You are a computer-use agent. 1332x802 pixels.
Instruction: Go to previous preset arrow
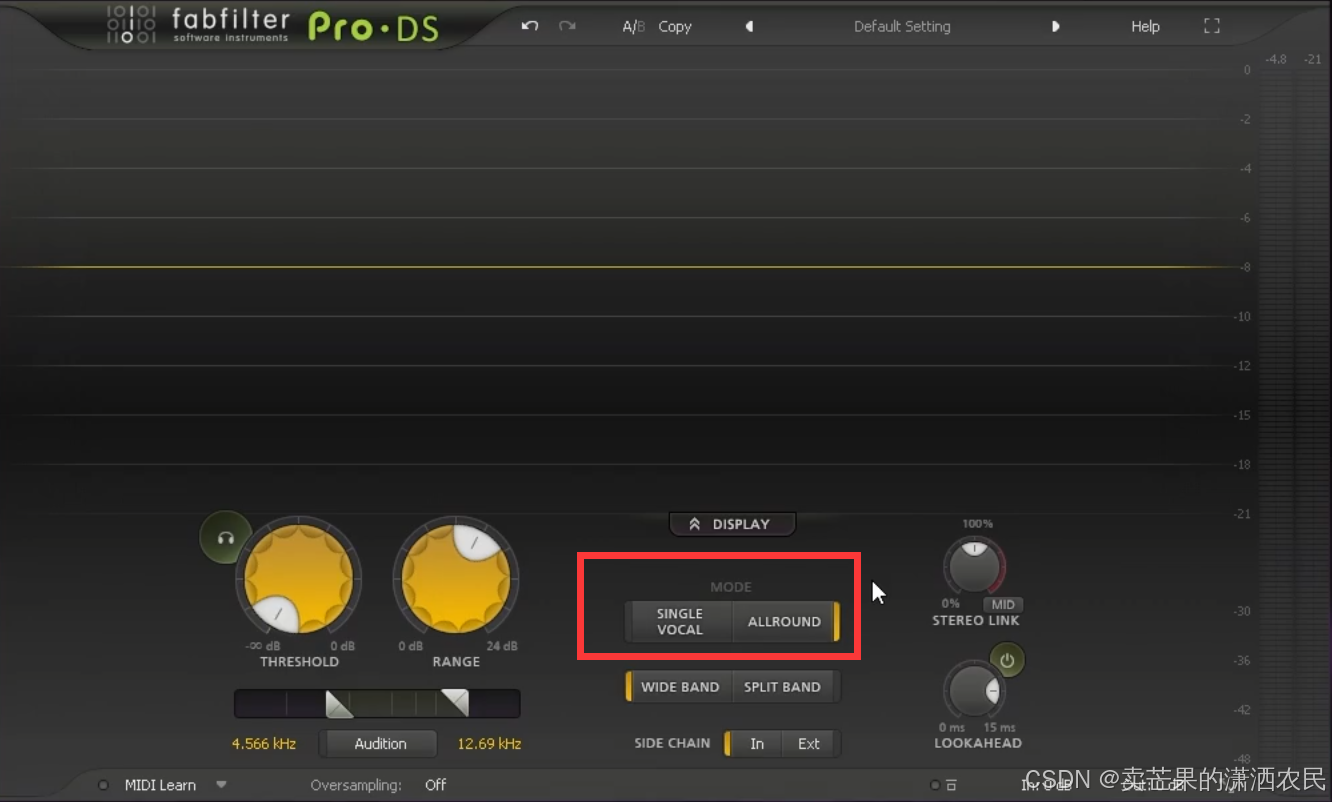[749, 27]
